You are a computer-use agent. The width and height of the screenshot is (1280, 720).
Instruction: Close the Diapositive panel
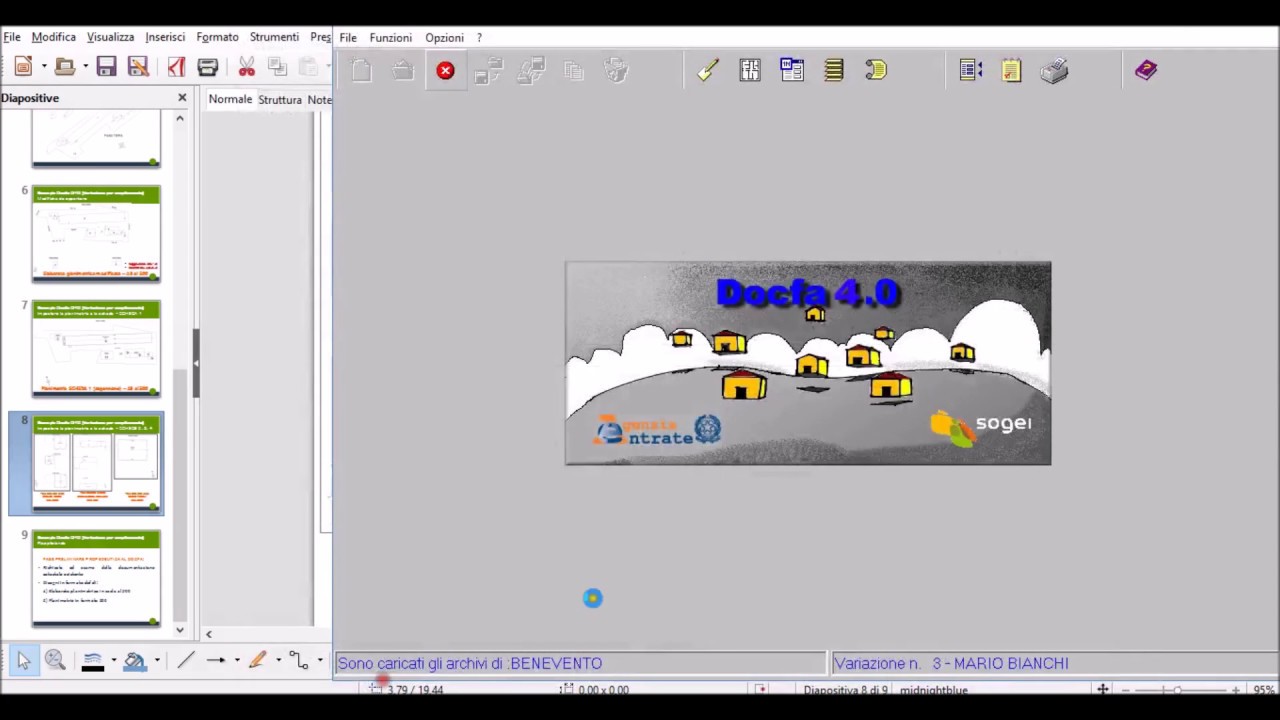(x=182, y=98)
